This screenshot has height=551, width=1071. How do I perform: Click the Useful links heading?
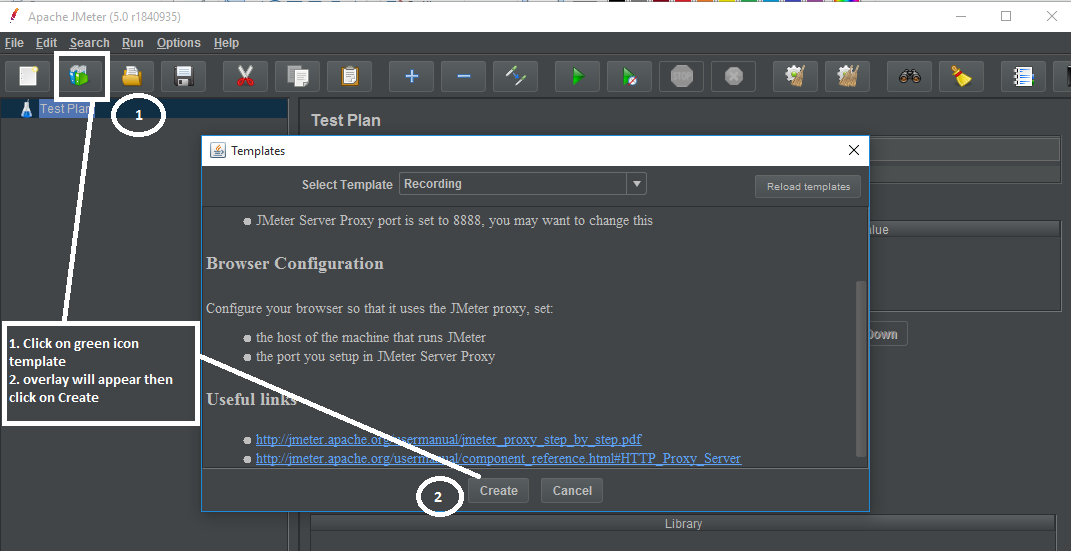point(251,399)
